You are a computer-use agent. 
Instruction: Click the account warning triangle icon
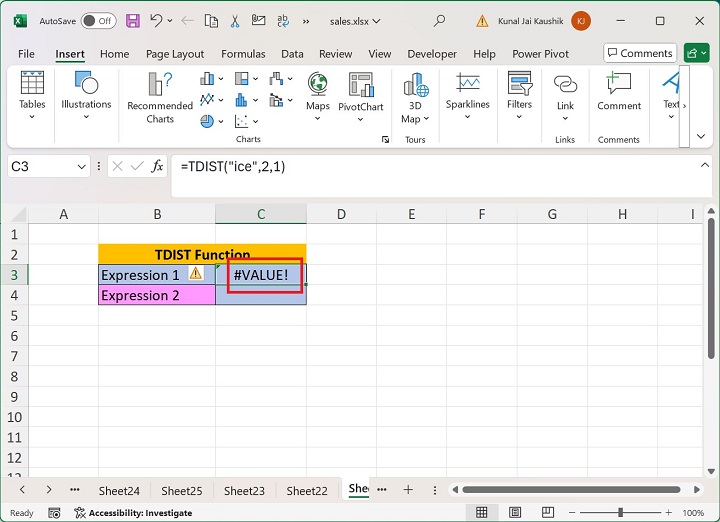click(x=482, y=21)
